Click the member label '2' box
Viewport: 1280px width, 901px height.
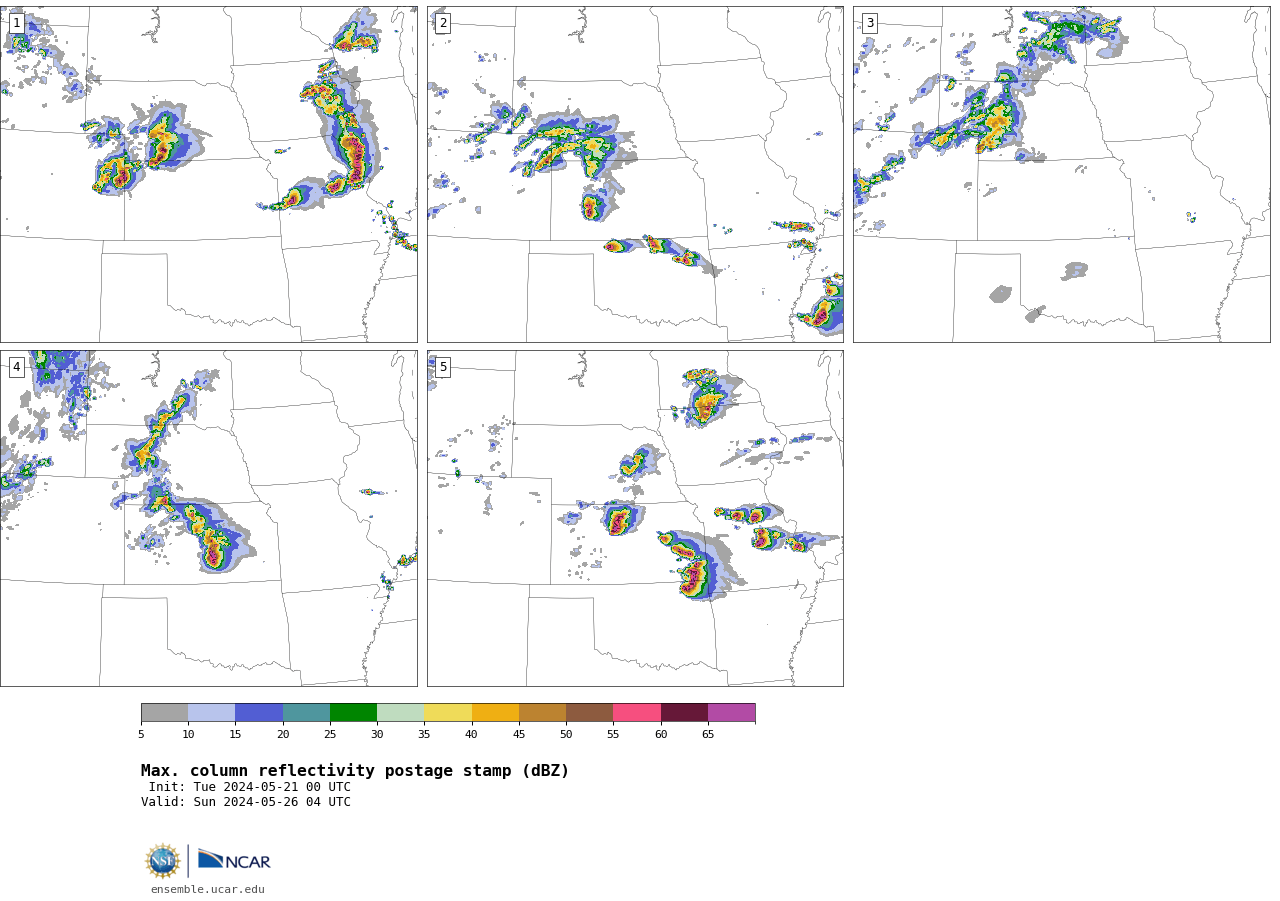click(443, 23)
